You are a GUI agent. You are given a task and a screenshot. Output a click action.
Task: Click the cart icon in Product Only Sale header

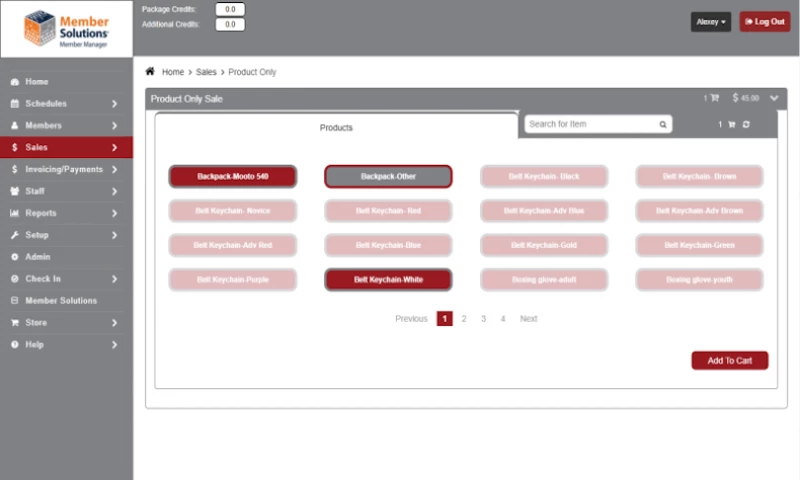pyautogui.click(x=714, y=98)
